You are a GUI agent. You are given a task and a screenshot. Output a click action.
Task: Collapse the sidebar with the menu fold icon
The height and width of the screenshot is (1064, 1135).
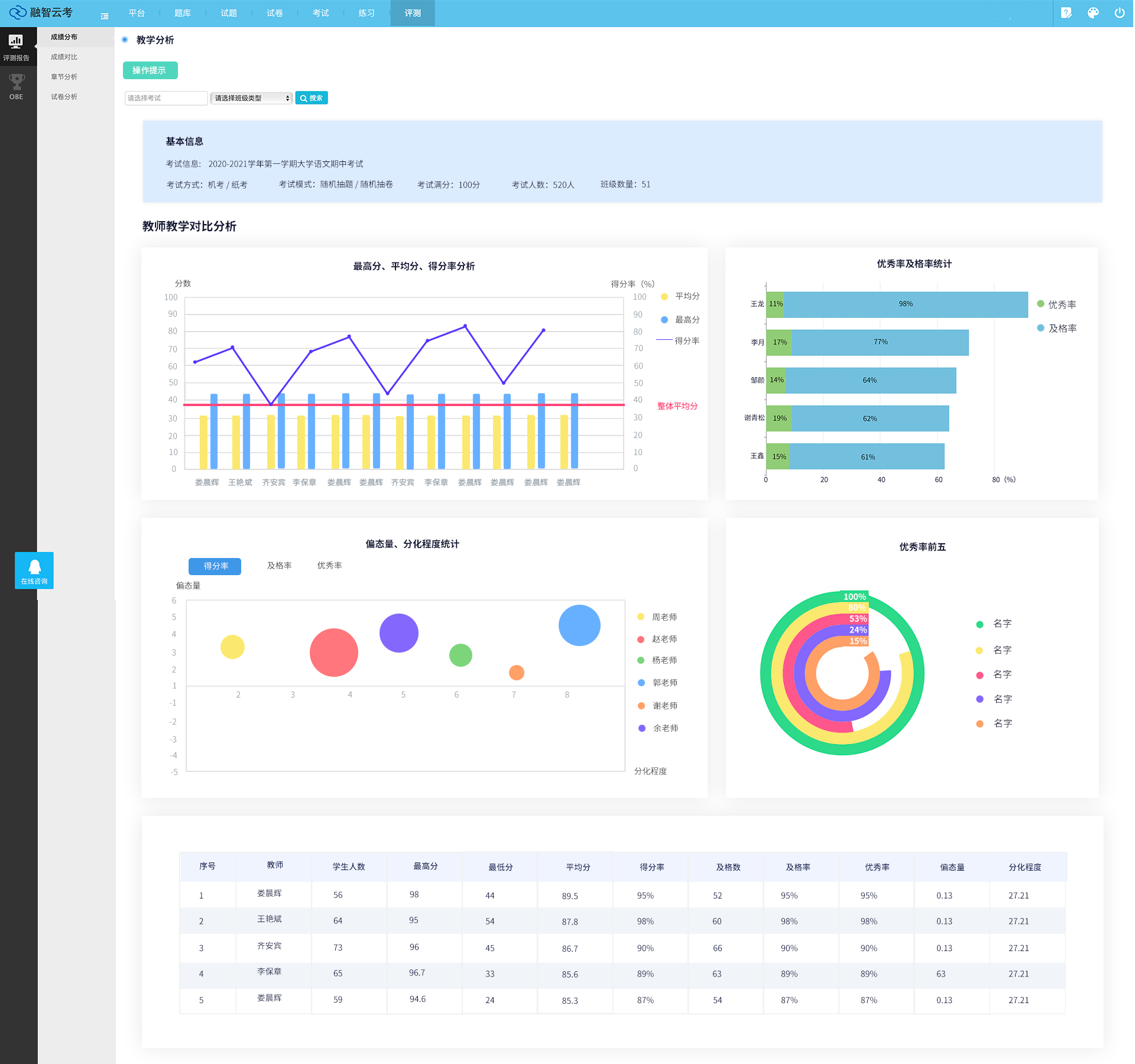105,16
